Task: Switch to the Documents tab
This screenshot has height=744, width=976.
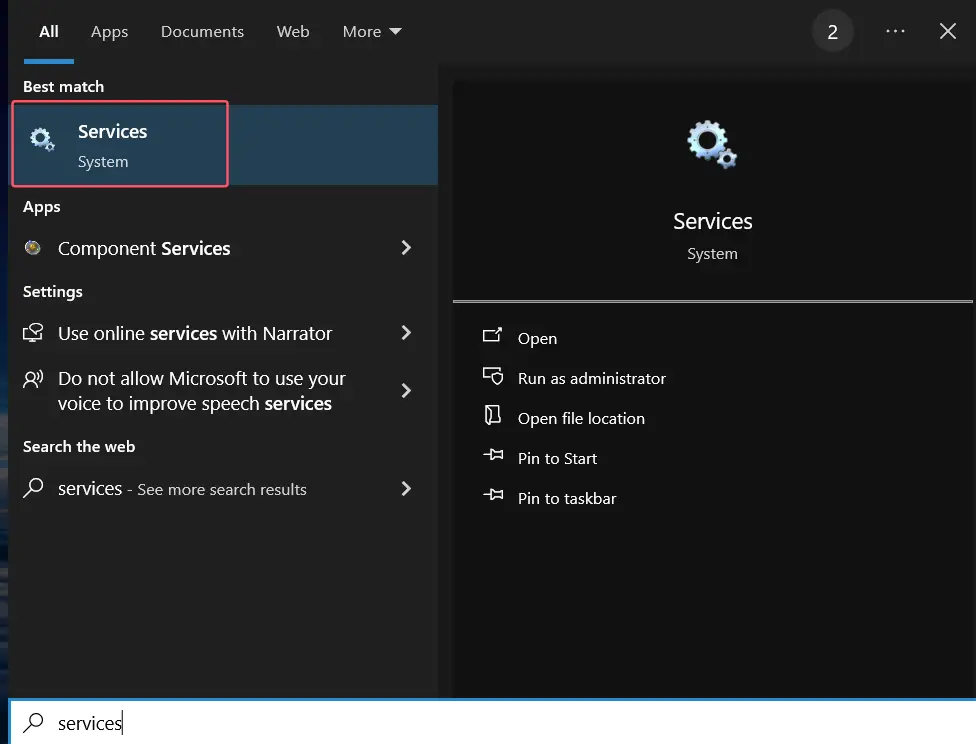Action: pos(202,32)
